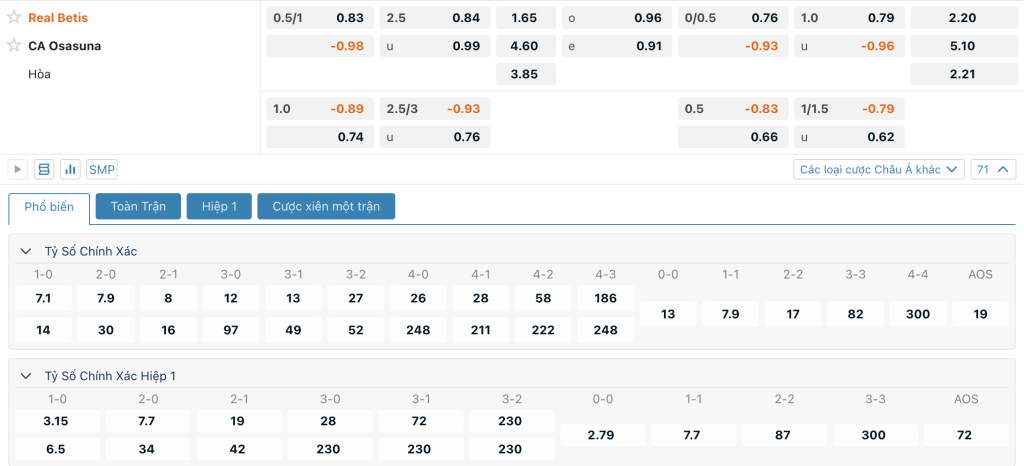
Task: Select first-half over 1.0 at 0.79
Action: 850,18
